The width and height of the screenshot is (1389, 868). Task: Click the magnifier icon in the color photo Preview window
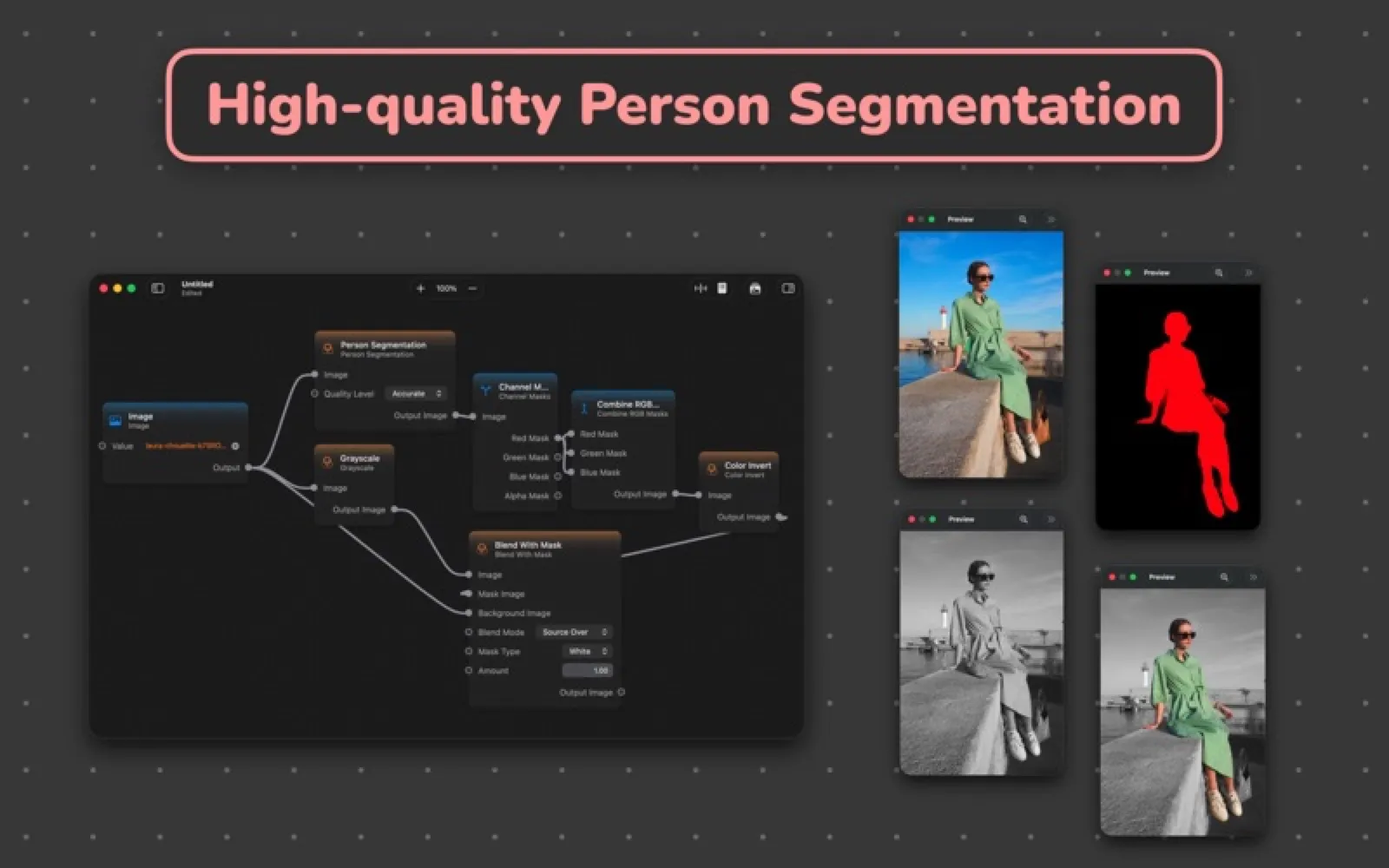[x=1023, y=220]
